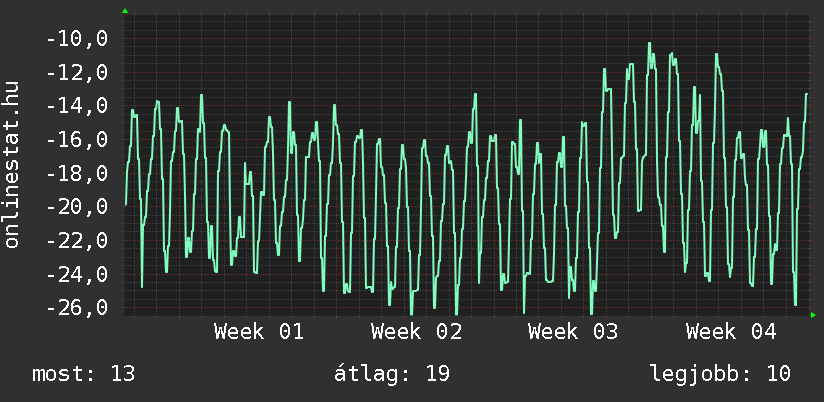Click the -24,0 y-axis label
The image size is (824, 402).
click(78, 274)
